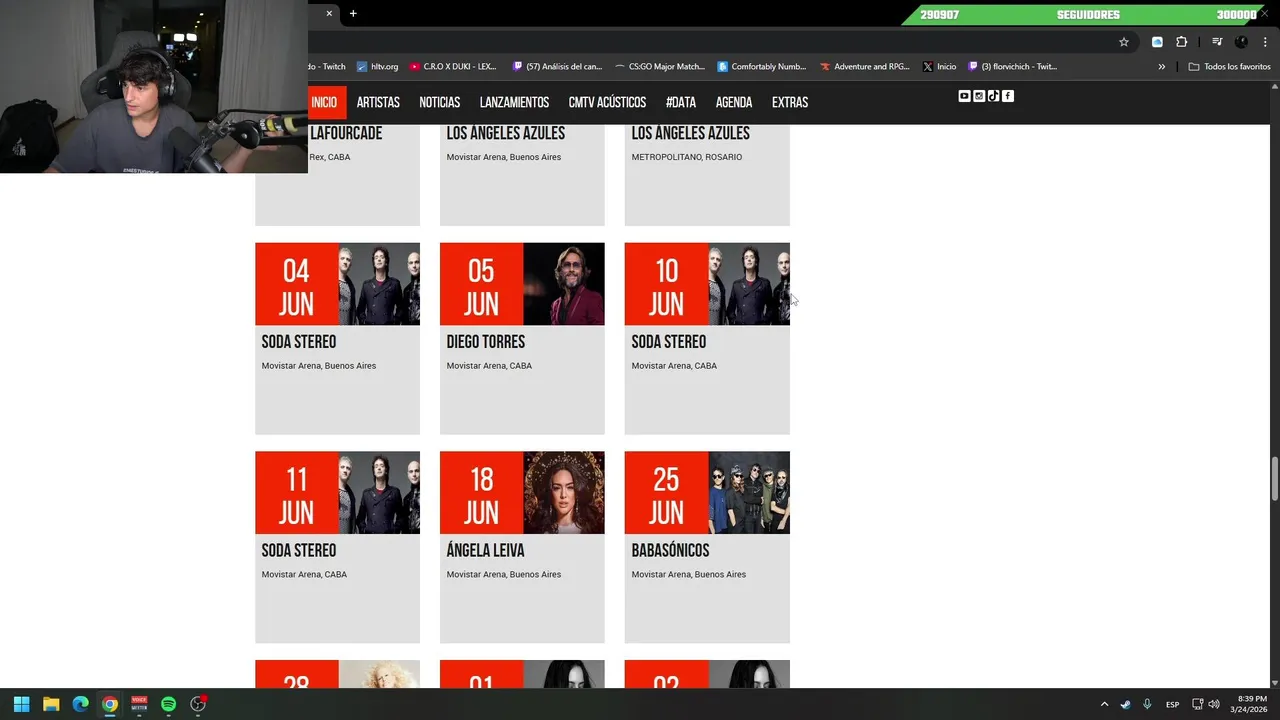Open the X Inicio bookmark
Viewport: 1280px width, 720px height.
(940, 67)
